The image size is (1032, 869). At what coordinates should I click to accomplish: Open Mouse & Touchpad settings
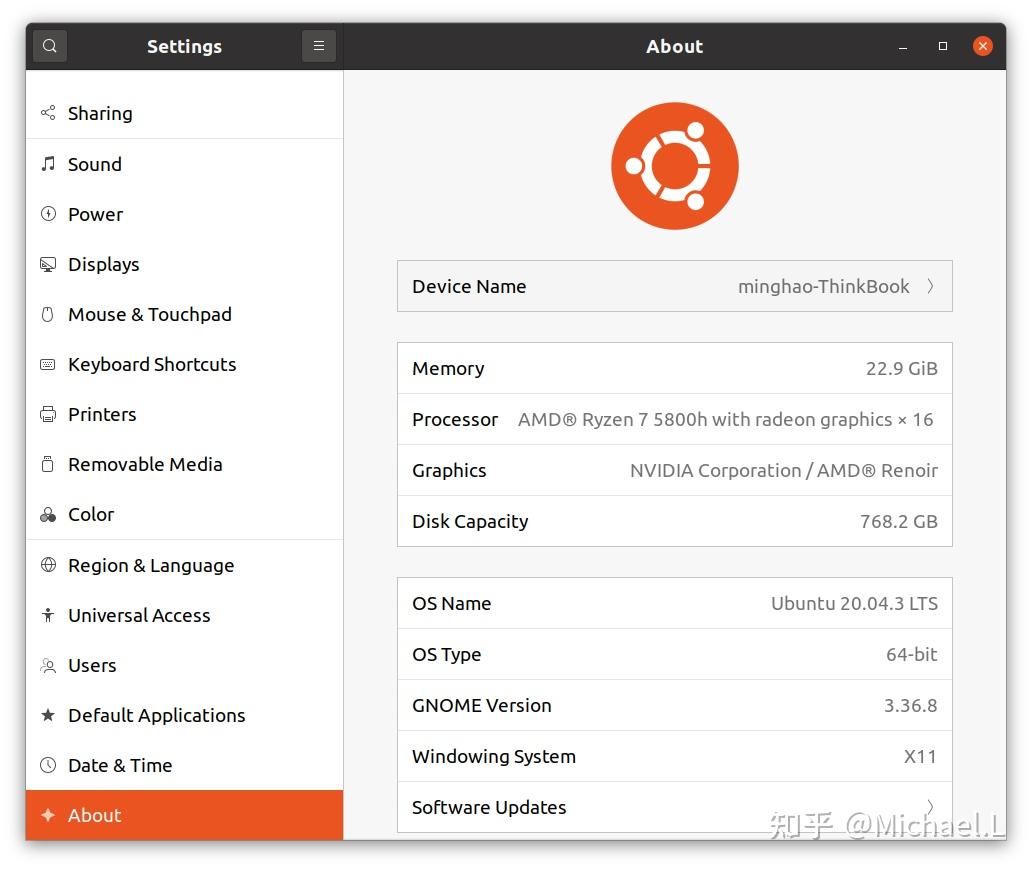click(x=149, y=314)
